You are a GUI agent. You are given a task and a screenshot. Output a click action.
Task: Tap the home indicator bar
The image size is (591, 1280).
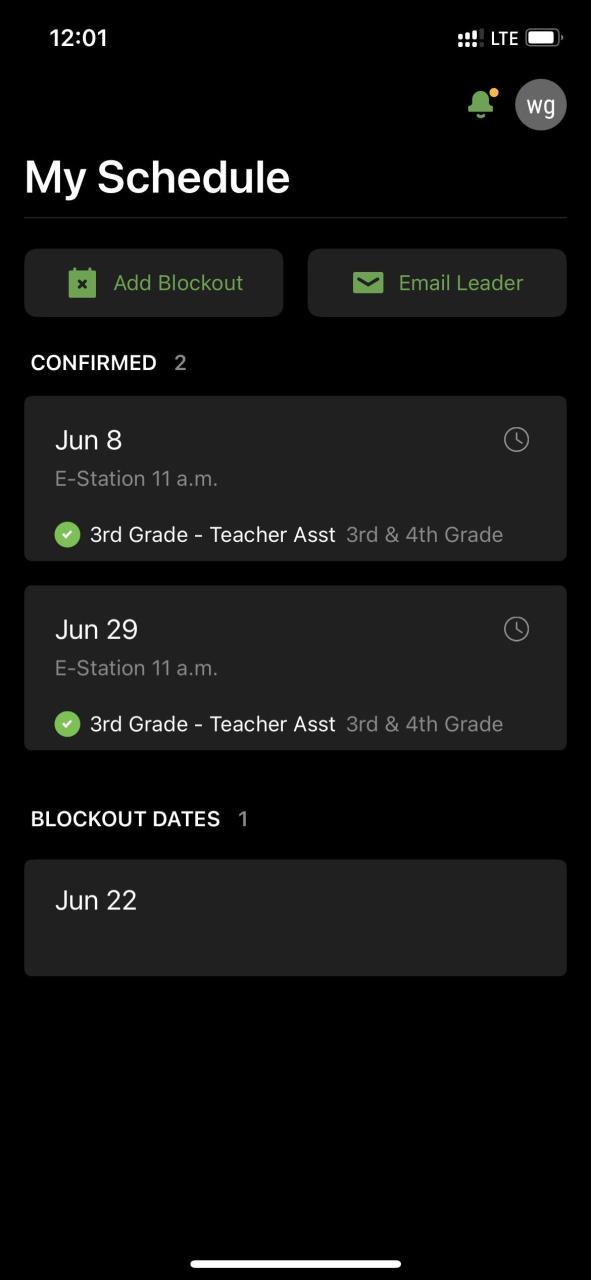(x=296, y=1264)
